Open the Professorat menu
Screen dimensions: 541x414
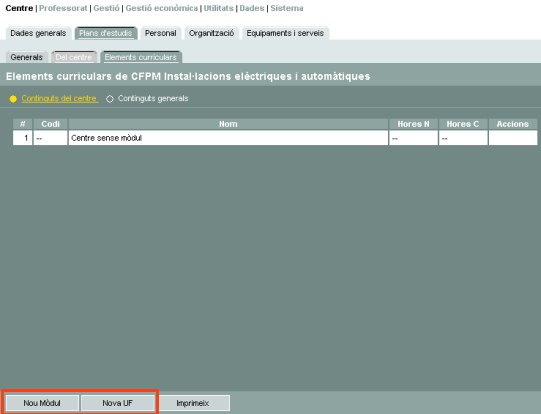tap(63, 8)
